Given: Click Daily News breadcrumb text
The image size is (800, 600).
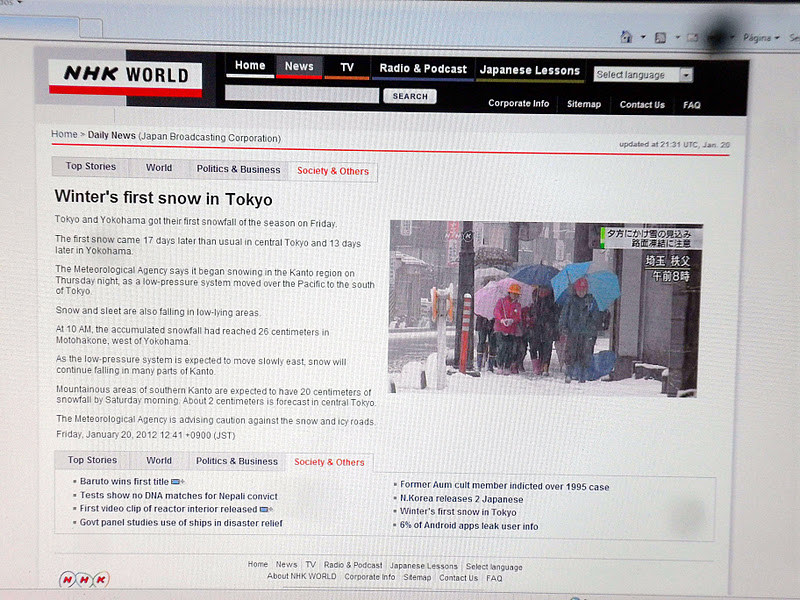Looking at the screenshot, I should coord(111,135).
